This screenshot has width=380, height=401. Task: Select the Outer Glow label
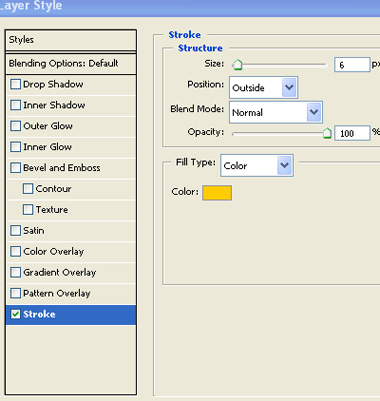pos(48,126)
